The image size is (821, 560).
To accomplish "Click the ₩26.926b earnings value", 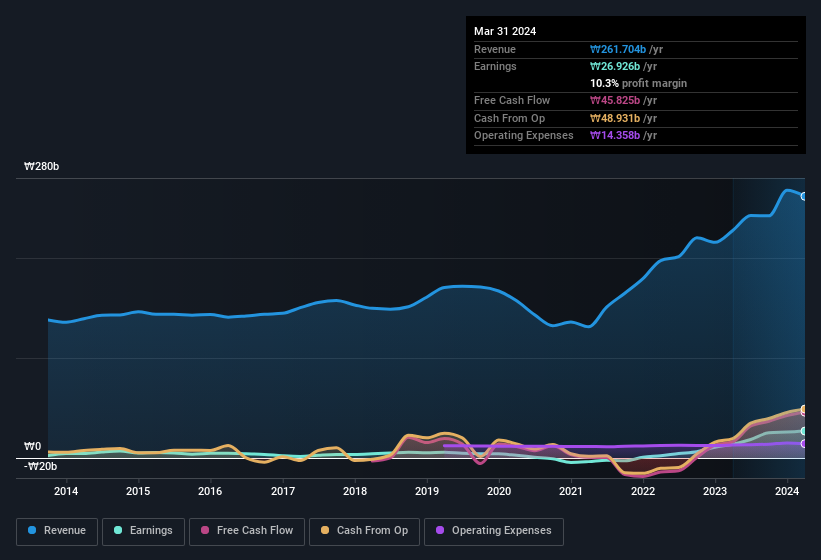I will coord(615,66).
